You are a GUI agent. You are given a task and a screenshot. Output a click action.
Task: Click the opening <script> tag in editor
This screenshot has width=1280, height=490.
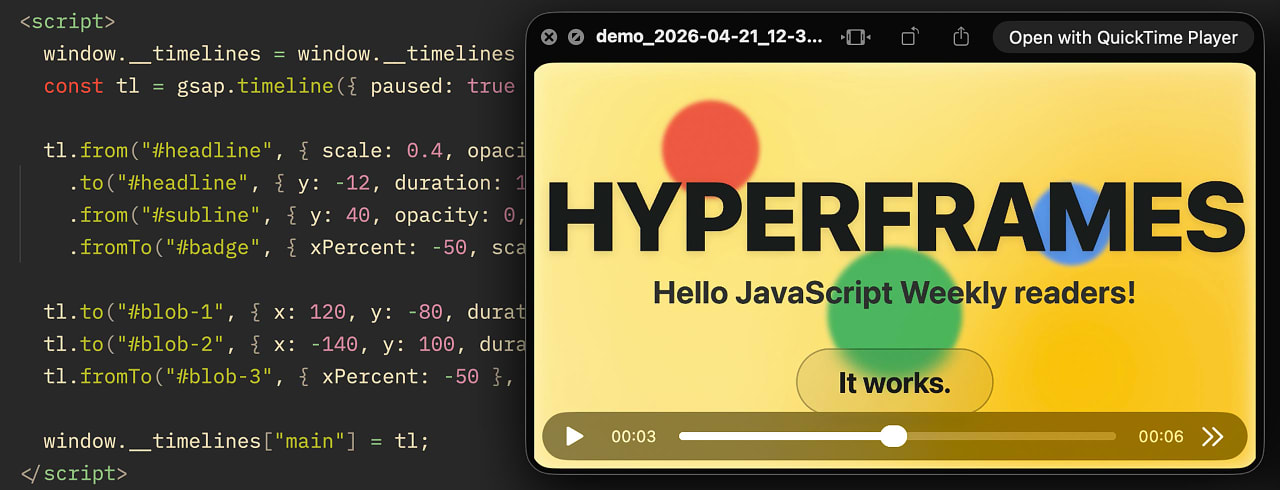click(67, 21)
